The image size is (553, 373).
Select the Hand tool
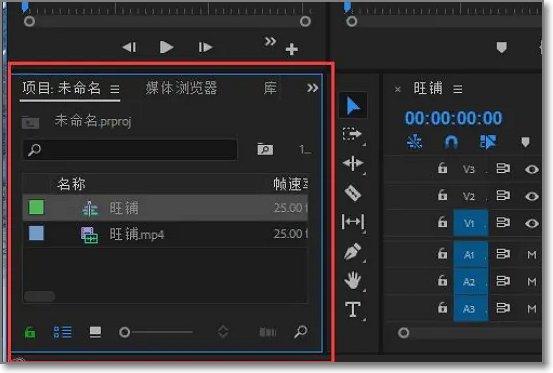[x=353, y=281]
